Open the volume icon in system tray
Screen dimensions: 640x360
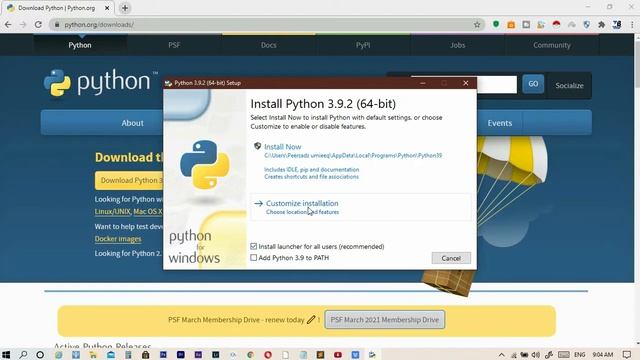tap(536, 354)
